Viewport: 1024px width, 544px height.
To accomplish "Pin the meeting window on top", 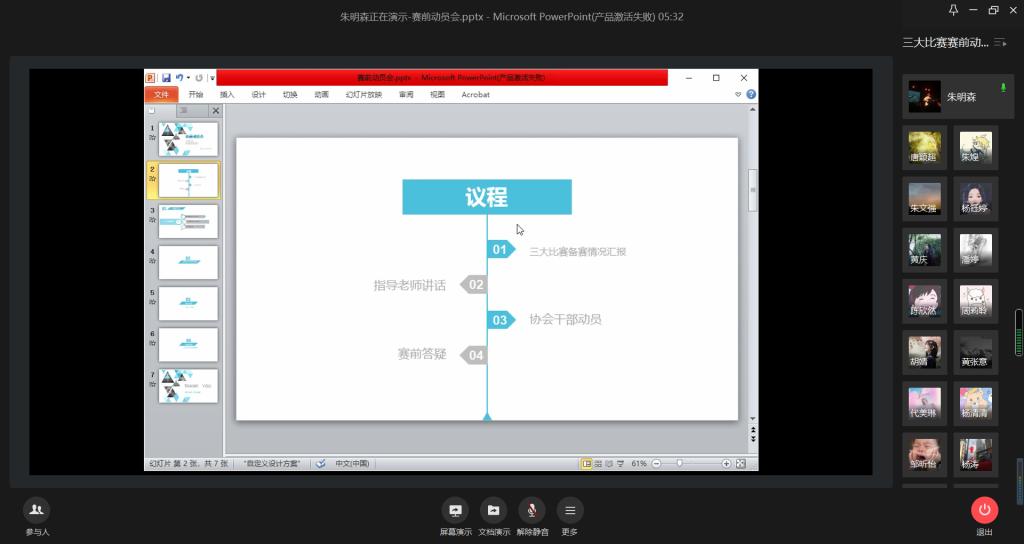I will pos(953,10).
